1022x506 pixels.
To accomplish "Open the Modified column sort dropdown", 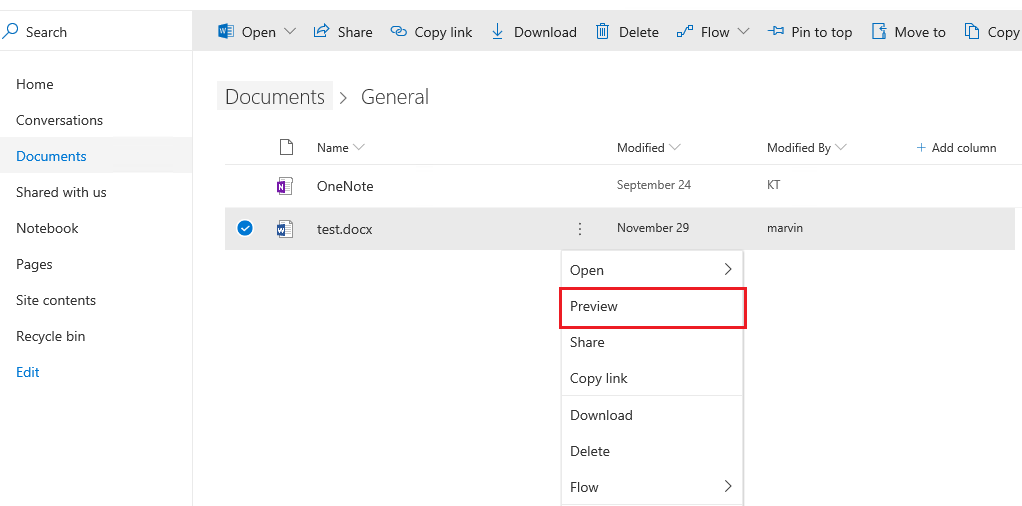I will coord(674,148).
